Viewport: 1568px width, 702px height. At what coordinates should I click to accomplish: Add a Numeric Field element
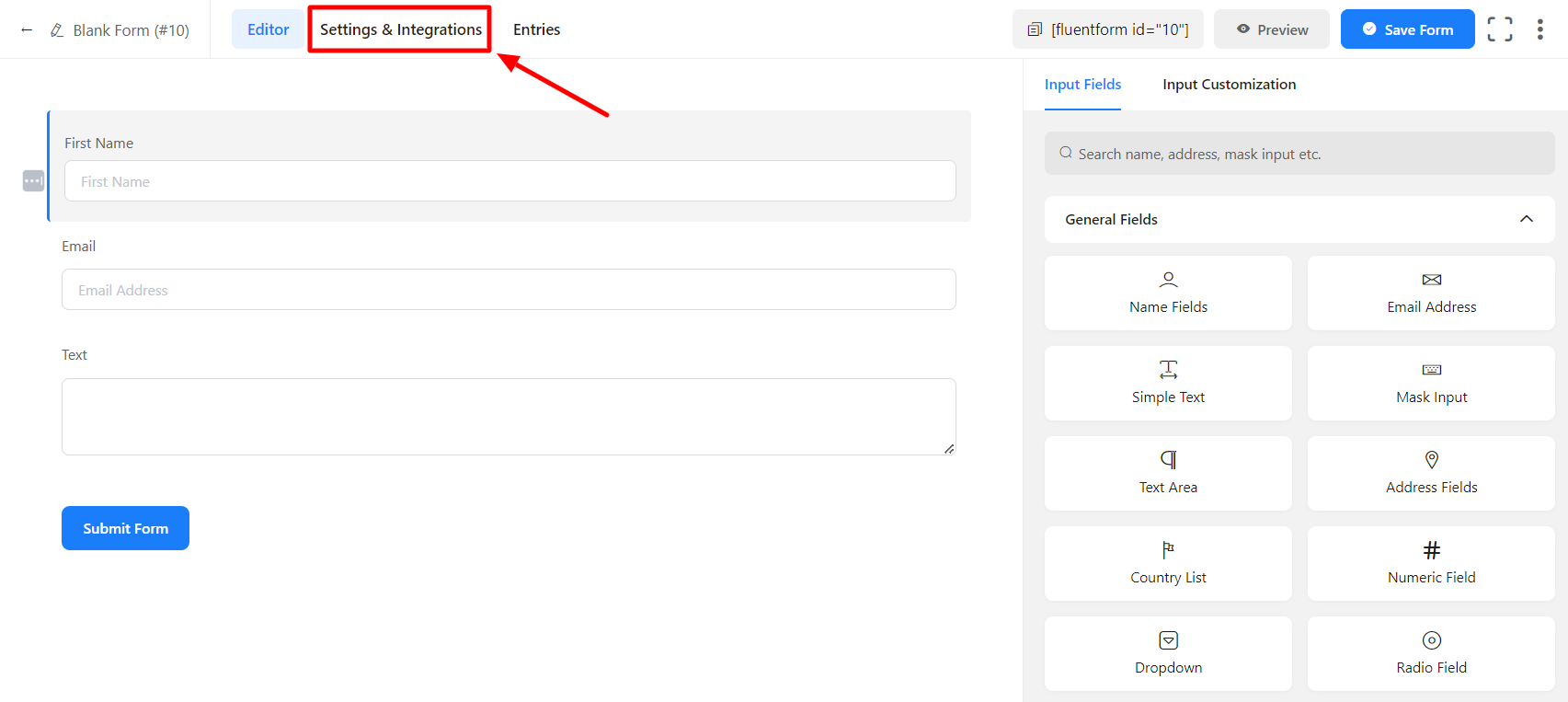tap(1431, 563)
